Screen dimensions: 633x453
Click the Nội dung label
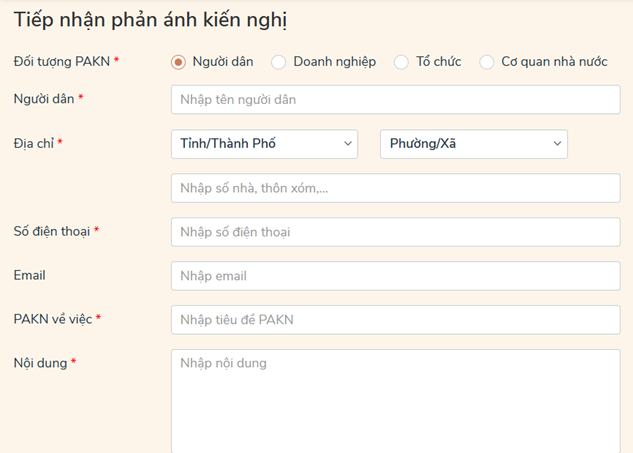pos(40,363)
